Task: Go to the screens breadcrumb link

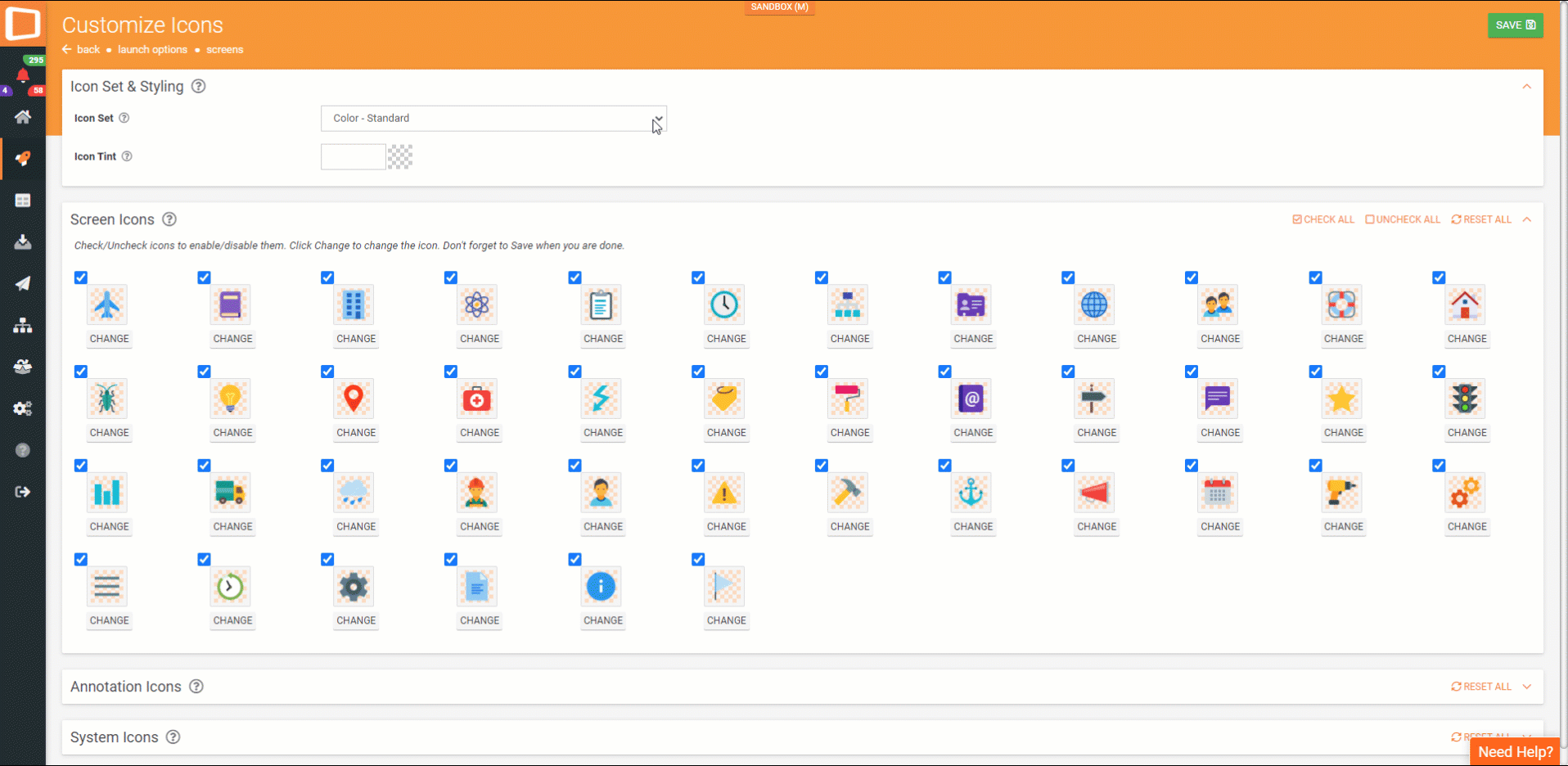Action: click(224, 50)
